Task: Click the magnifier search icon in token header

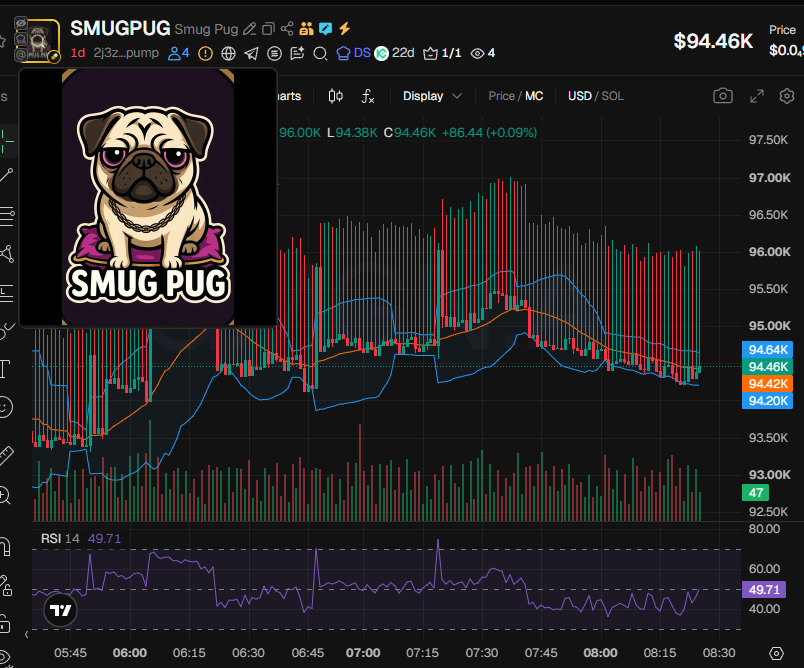Action: coord(320,53)
